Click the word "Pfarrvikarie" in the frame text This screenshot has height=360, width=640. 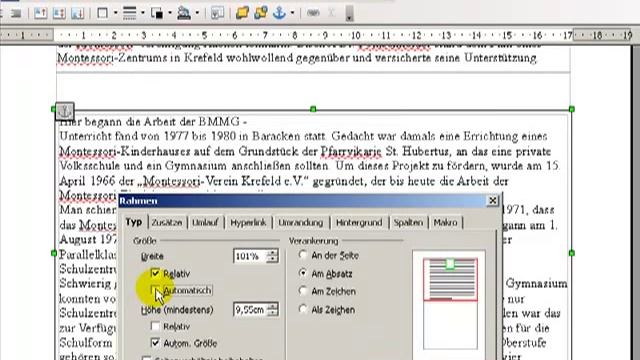pos(351,151)
